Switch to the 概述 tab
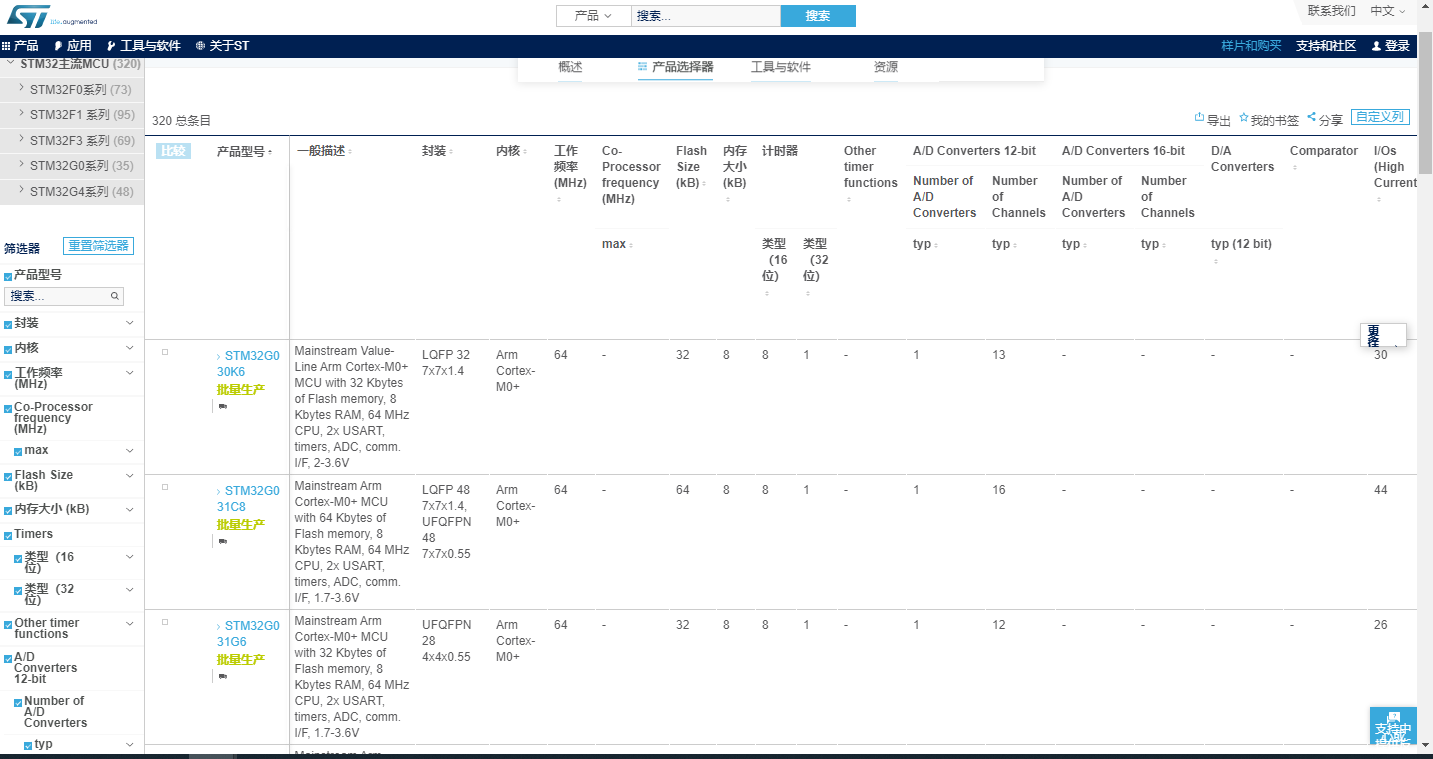The height and width of the screenshot is (759, 1433). coord(570,67)
